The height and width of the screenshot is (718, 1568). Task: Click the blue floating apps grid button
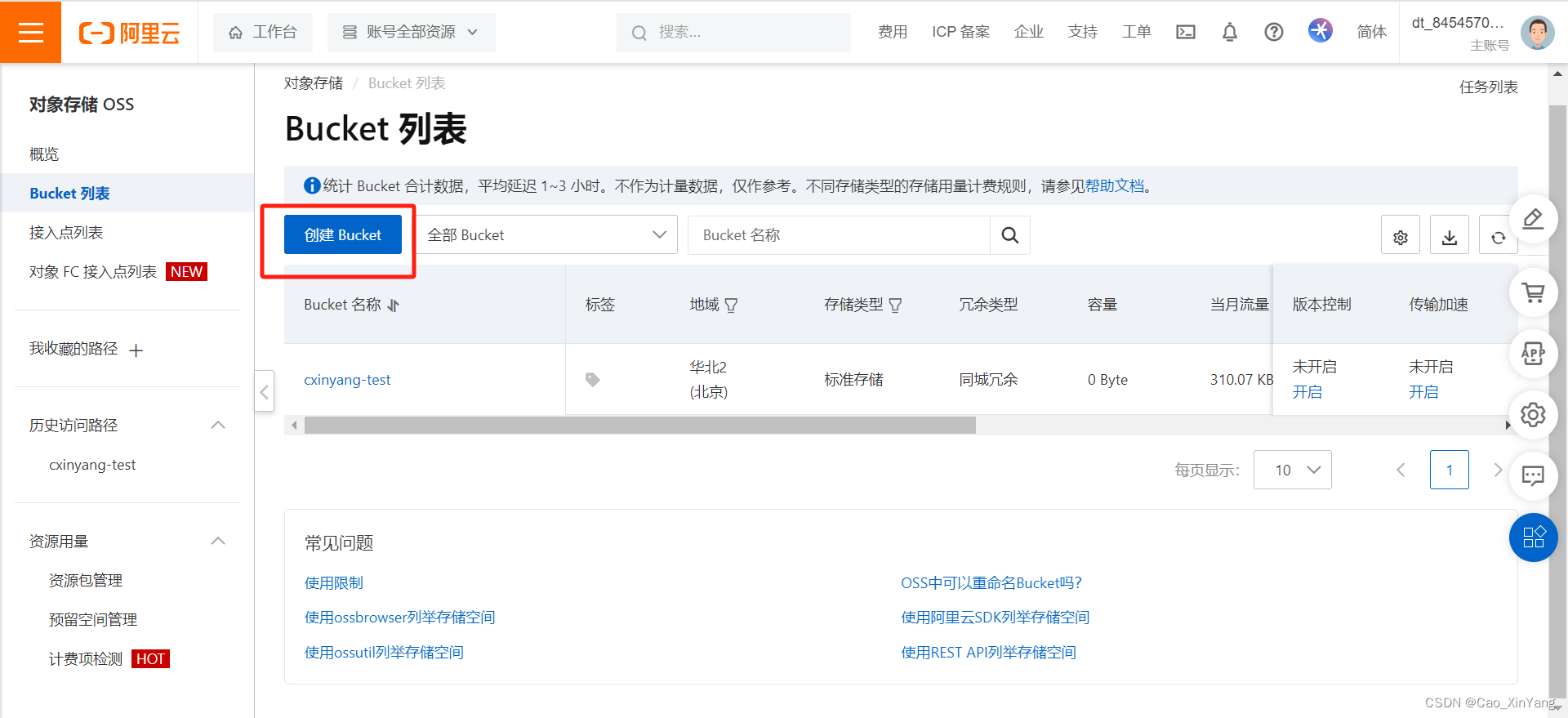1533,537
